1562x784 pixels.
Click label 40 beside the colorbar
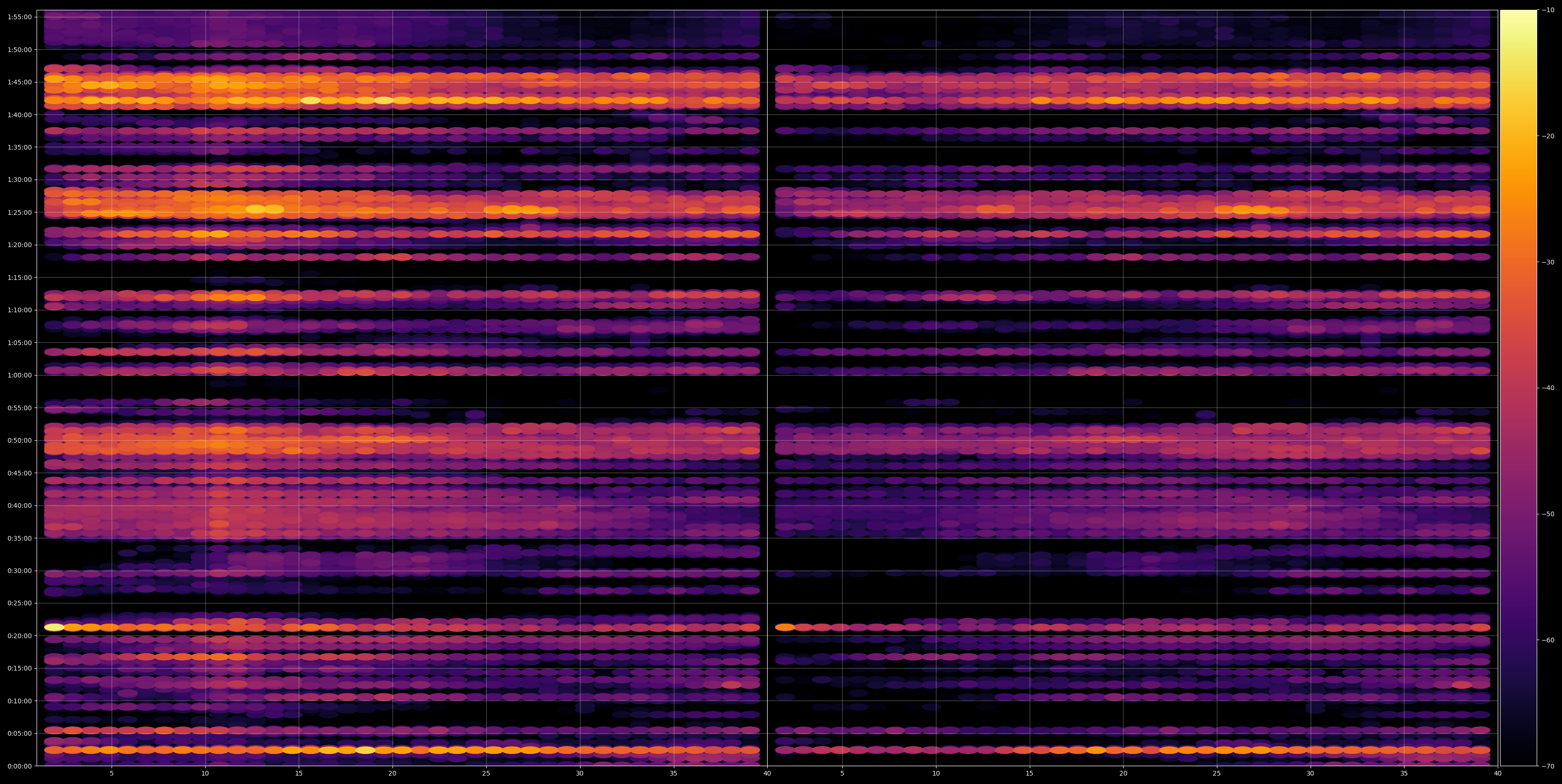tap(1498, 774)
